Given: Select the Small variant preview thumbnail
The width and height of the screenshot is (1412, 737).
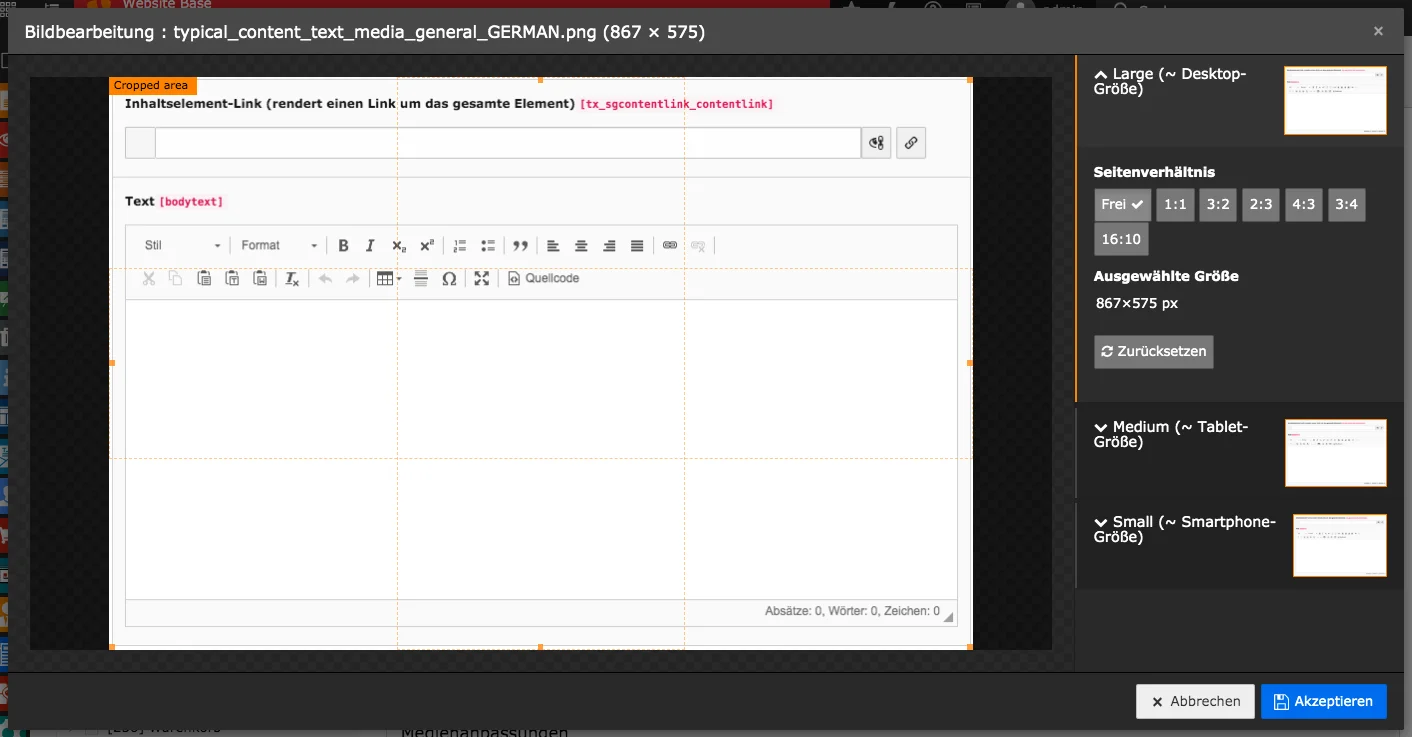Looking at the screenshot, I should click(1339, 545).
